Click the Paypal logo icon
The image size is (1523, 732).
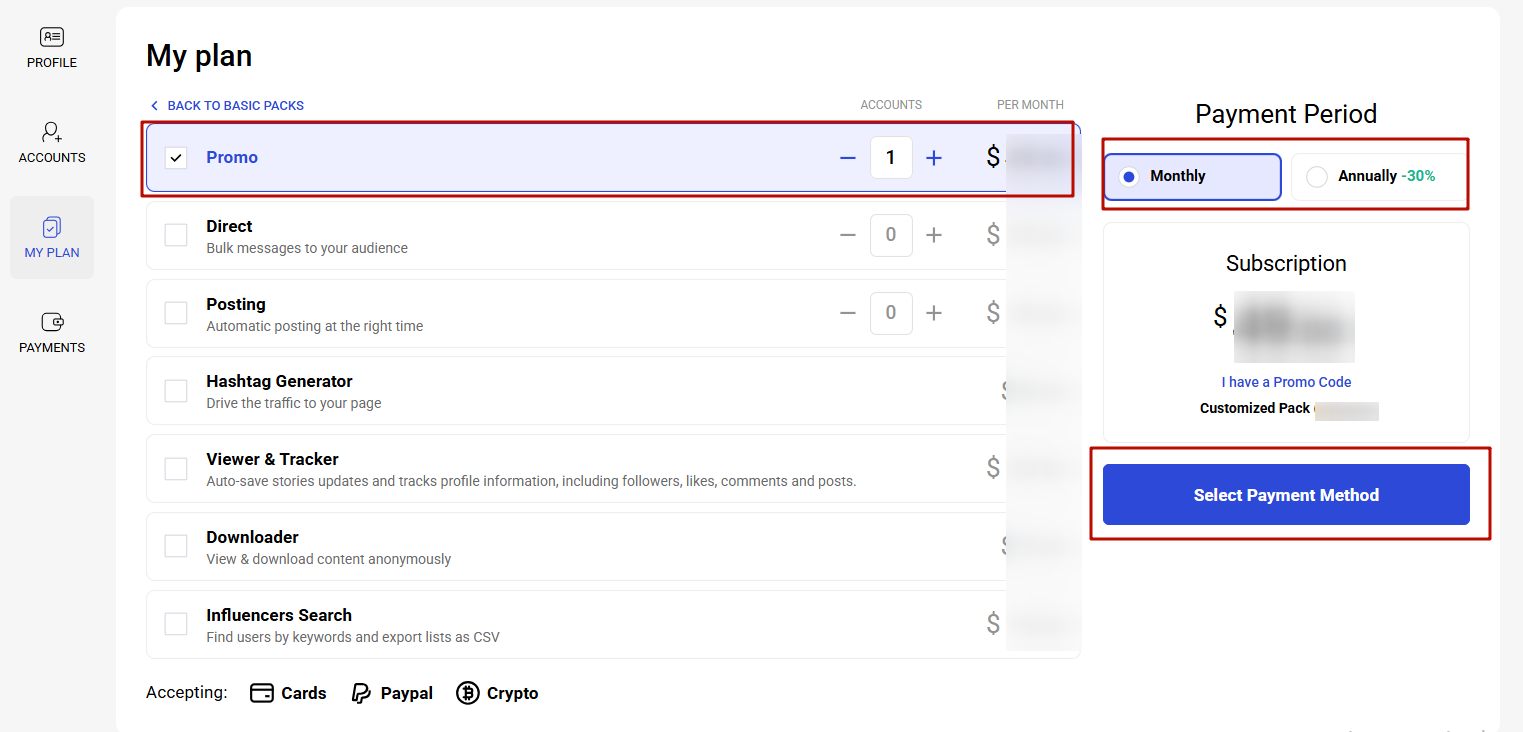(x=362, y=693)
